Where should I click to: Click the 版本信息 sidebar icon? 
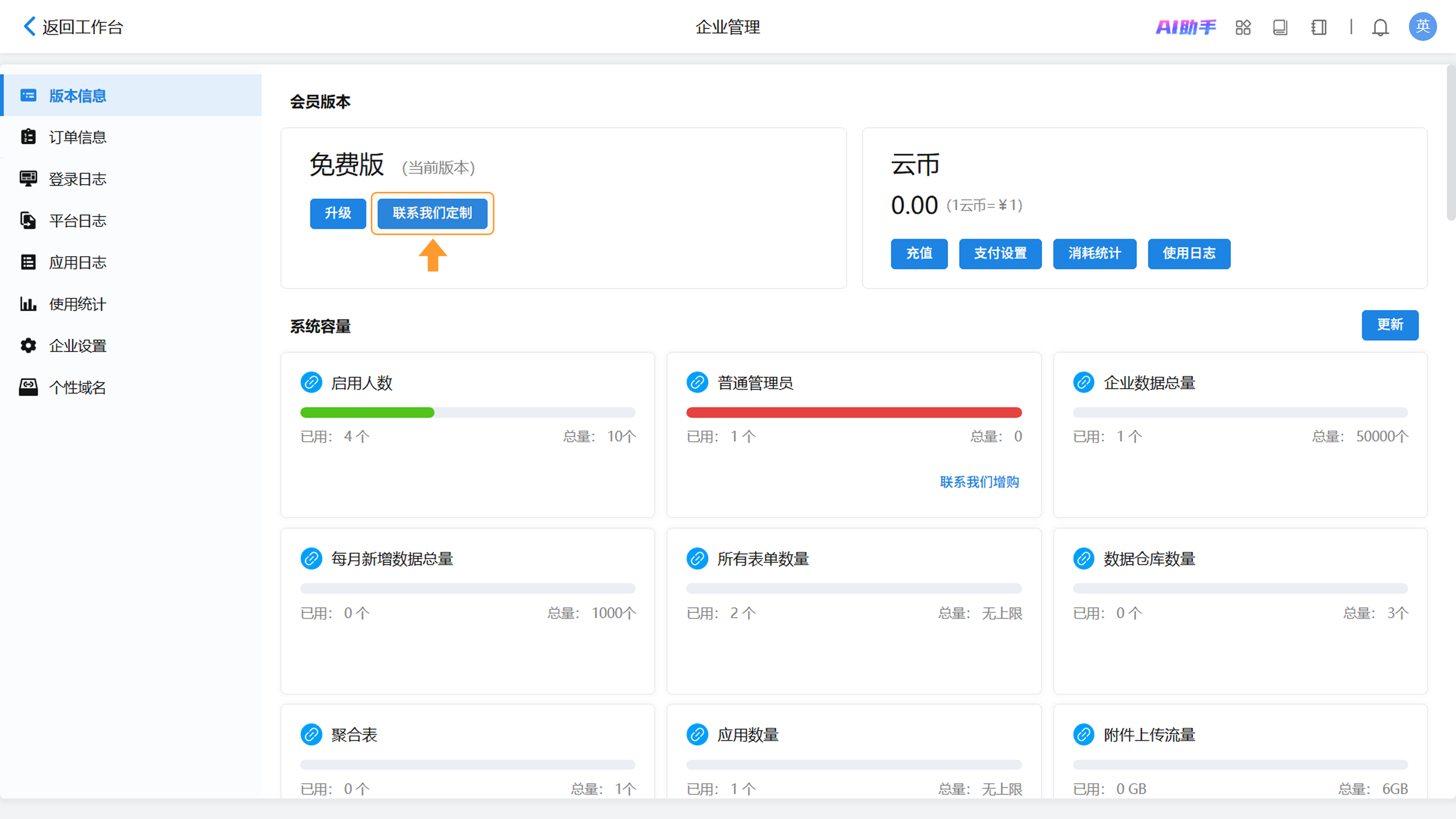28,96
